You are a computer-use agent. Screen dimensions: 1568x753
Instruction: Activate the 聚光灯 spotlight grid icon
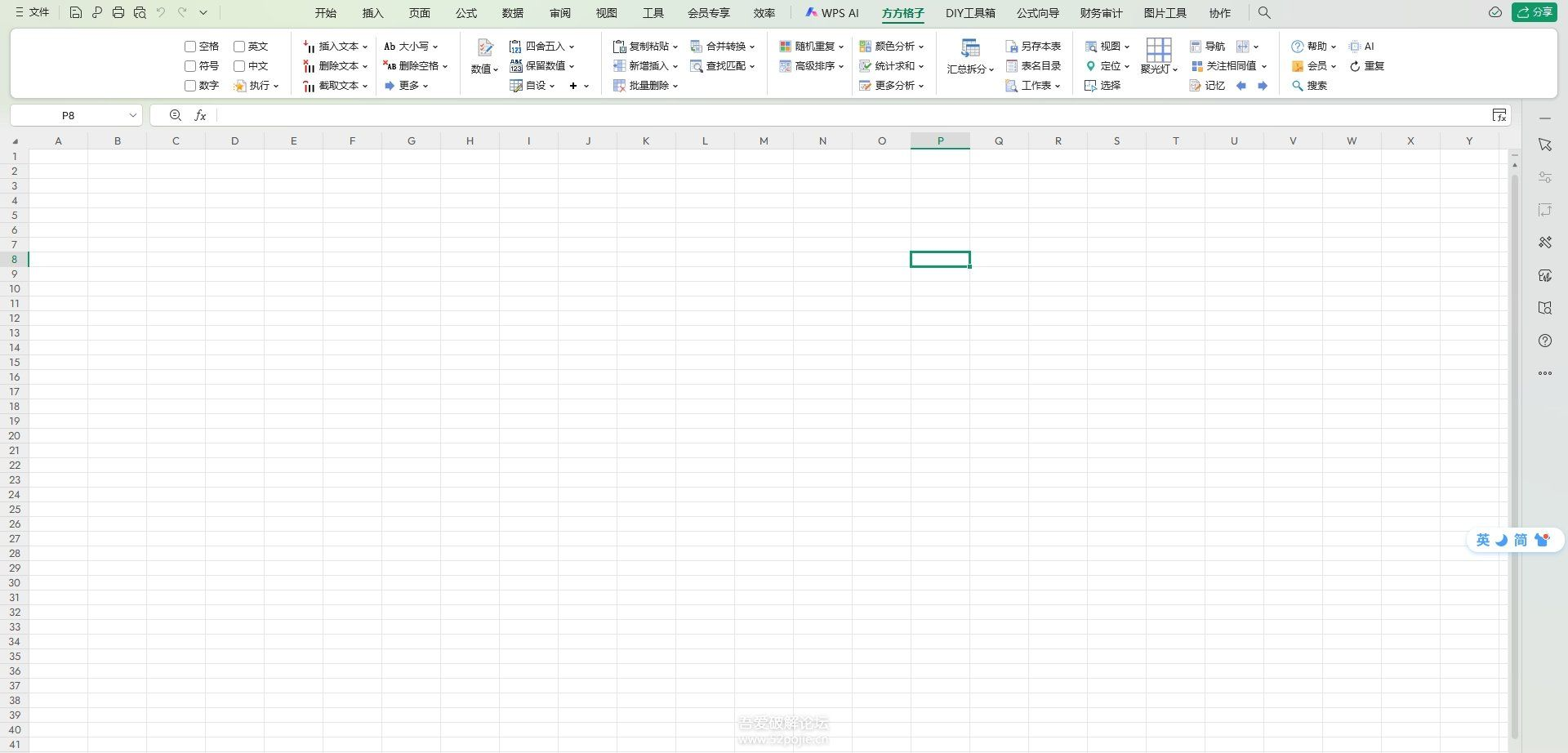pos(1159,56)
